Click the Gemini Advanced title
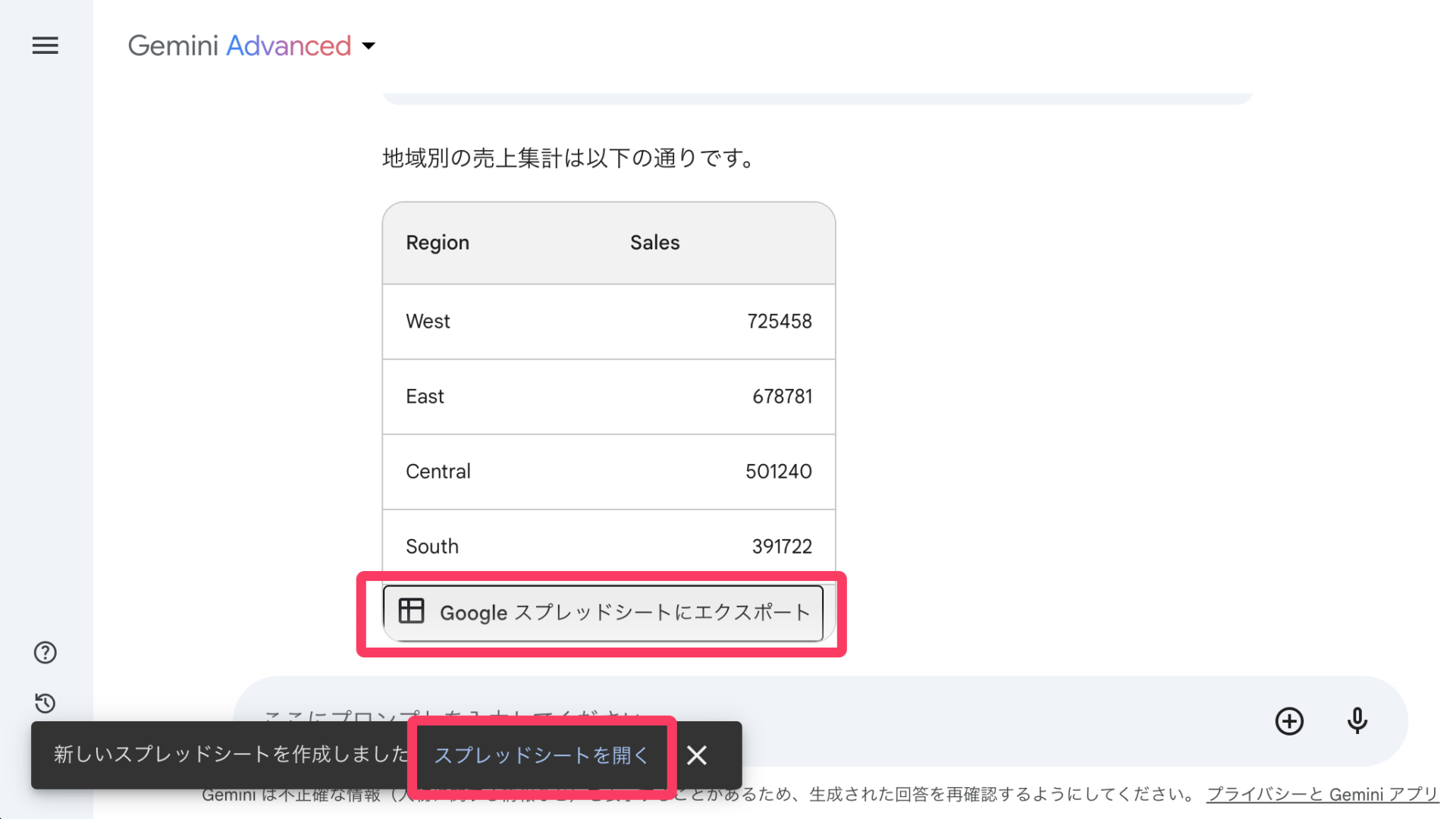This screenshot has width=1456, height=819. [x=239, y=46]
